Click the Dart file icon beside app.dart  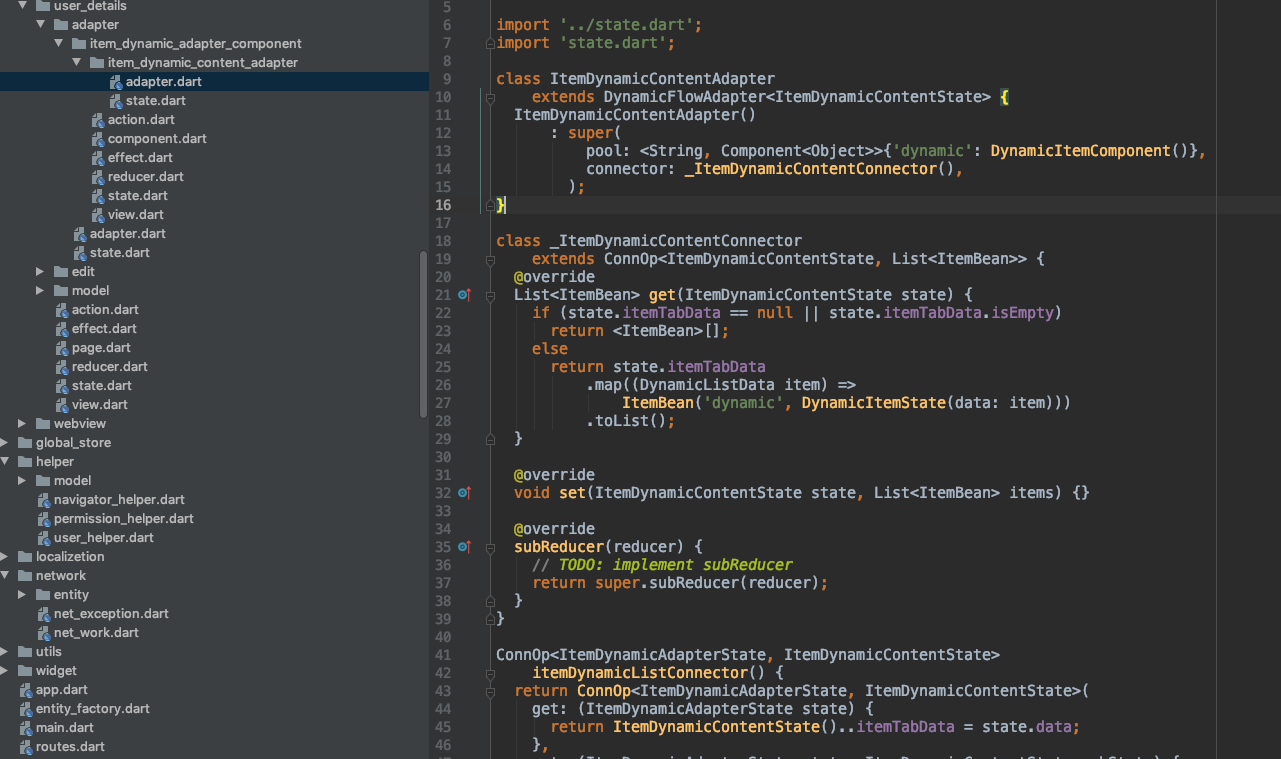click(x=24, y=689)
